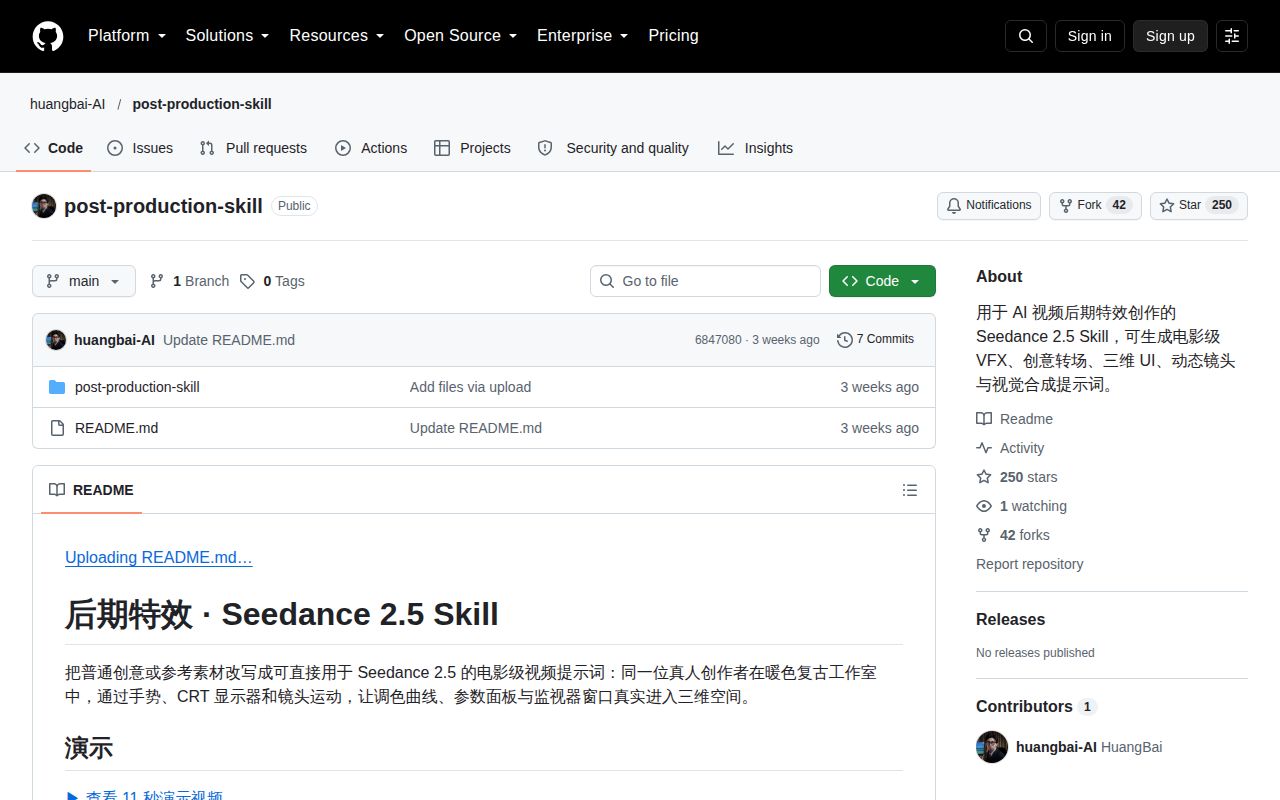
Task: Click the Notifications button
Action: point(989,205)
